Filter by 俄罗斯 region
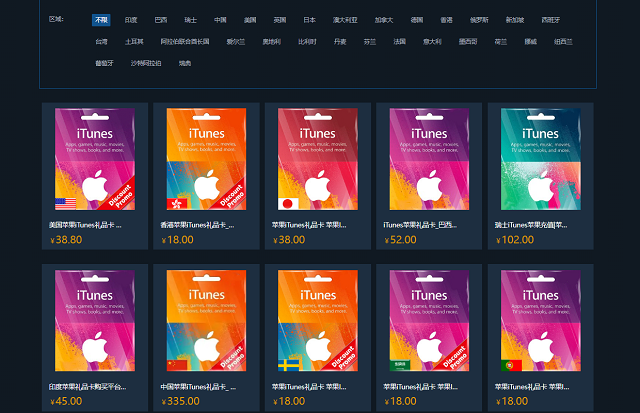The width and height of the screenshot is (640, 413). click(x=479, y=20)
